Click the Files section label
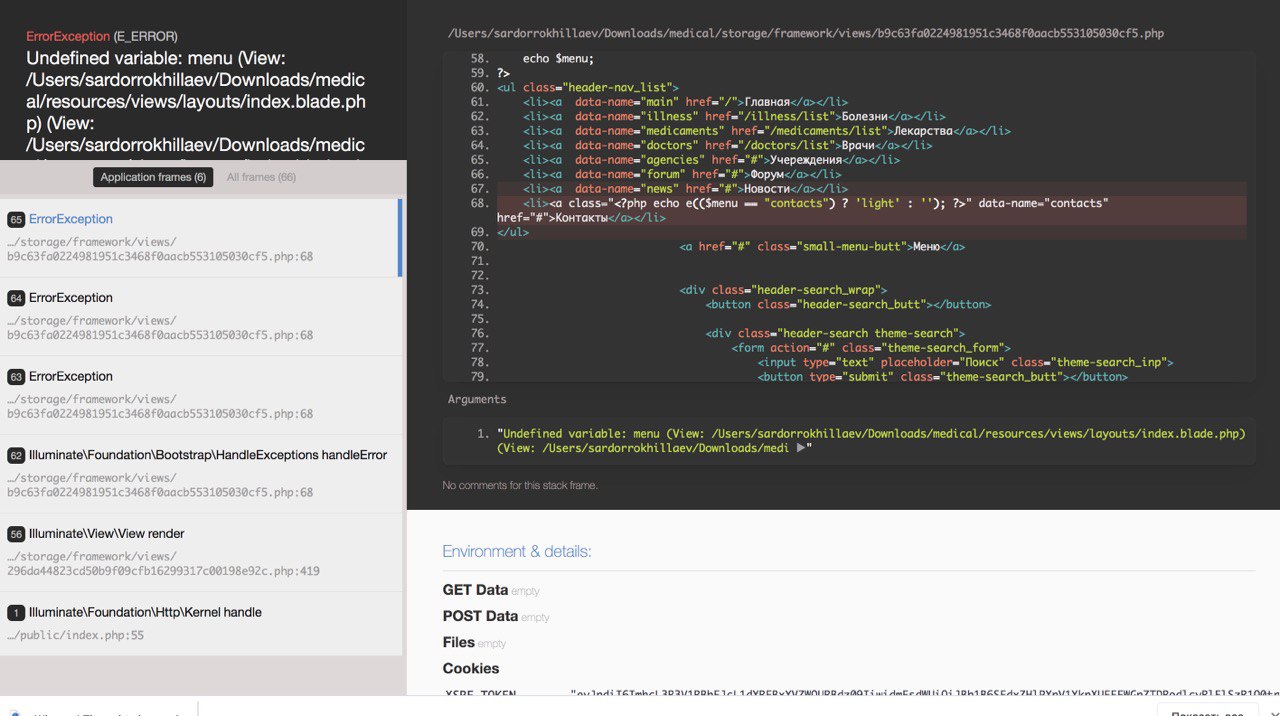Image resolution: width=1280 pixels, height=716 pixels. pos(459,642)
